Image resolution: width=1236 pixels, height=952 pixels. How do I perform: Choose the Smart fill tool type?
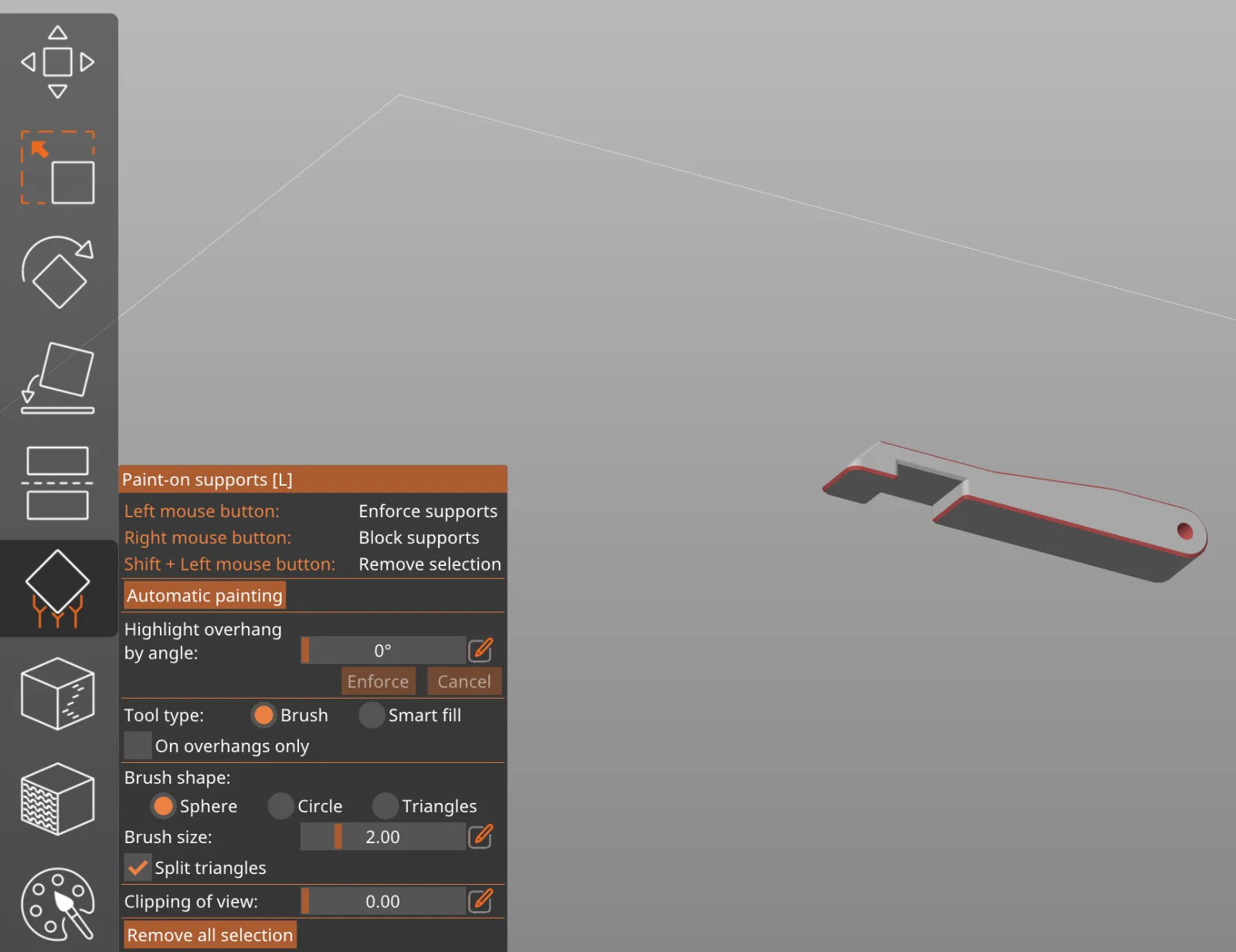click(372, 715)
